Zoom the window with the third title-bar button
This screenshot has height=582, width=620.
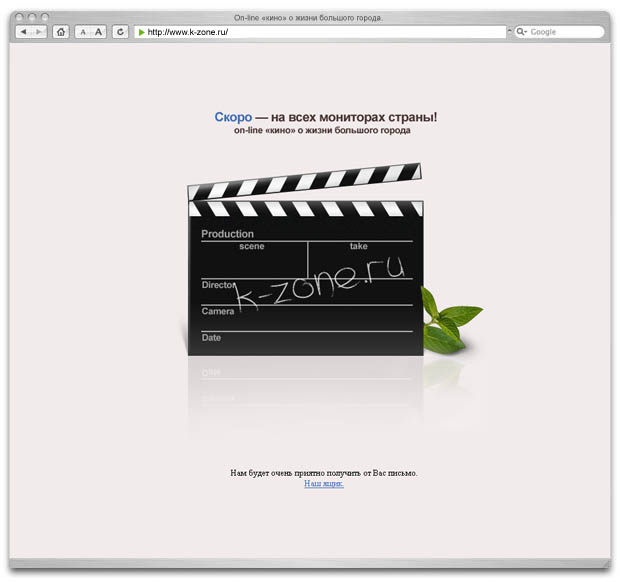pyautogui.click(x=45, y=17)
